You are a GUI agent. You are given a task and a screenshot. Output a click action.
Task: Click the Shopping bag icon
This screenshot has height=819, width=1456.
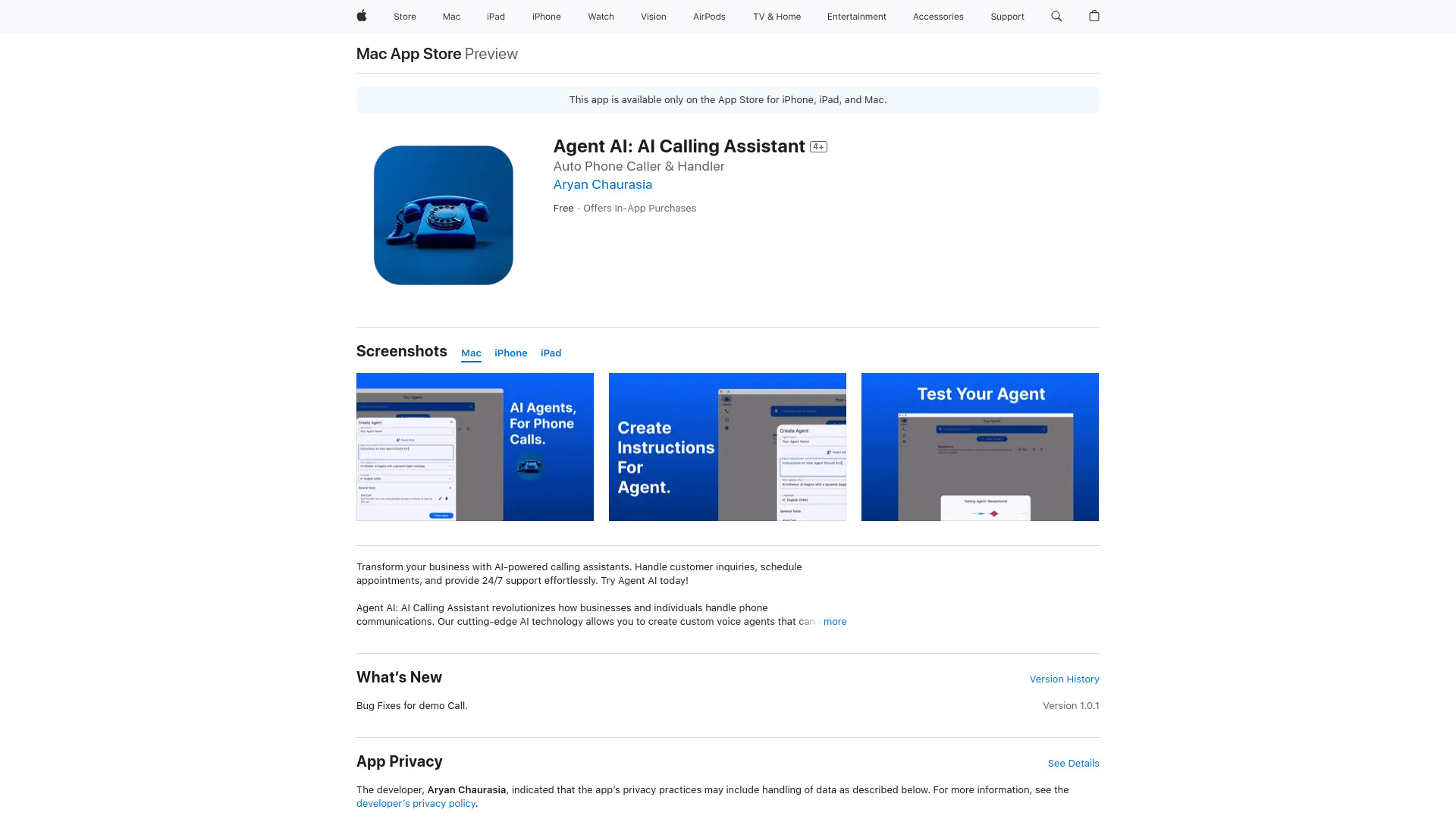(x=1094, y=16)
